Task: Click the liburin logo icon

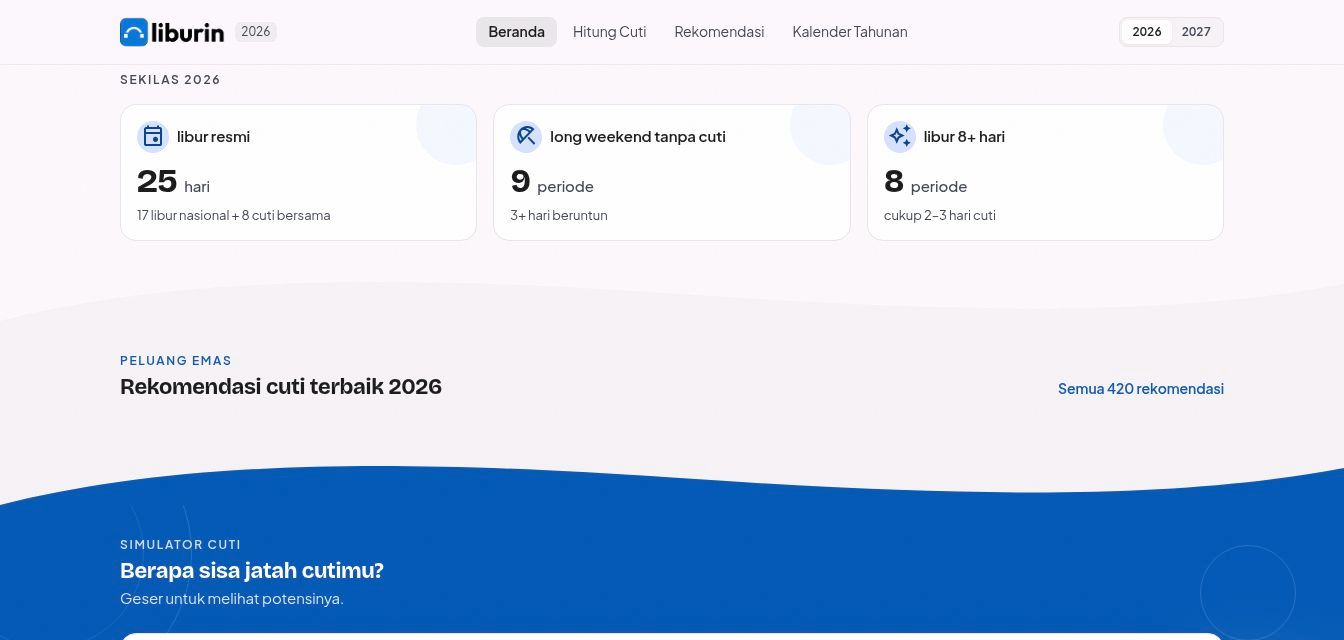Action: coord(134,32)
